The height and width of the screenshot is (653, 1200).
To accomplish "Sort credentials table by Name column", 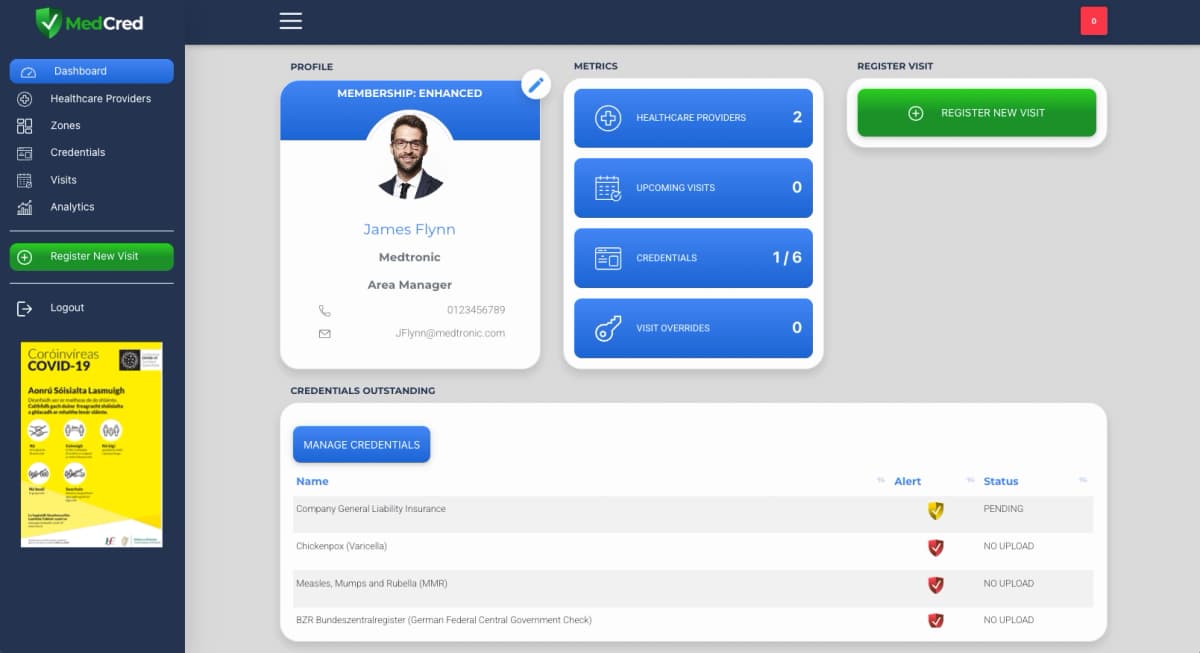I will point(312,481).
